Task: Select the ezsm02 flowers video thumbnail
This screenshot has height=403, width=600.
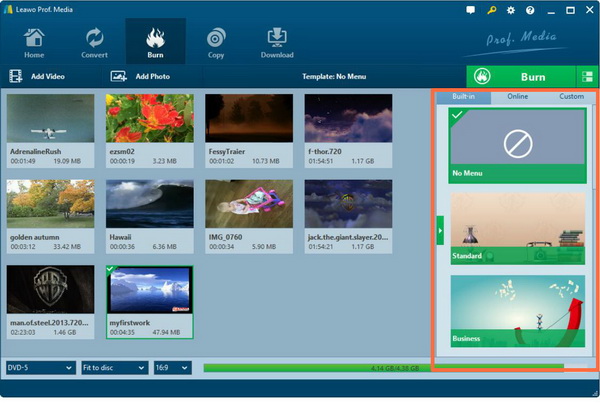Action: [x=150, y=118]
